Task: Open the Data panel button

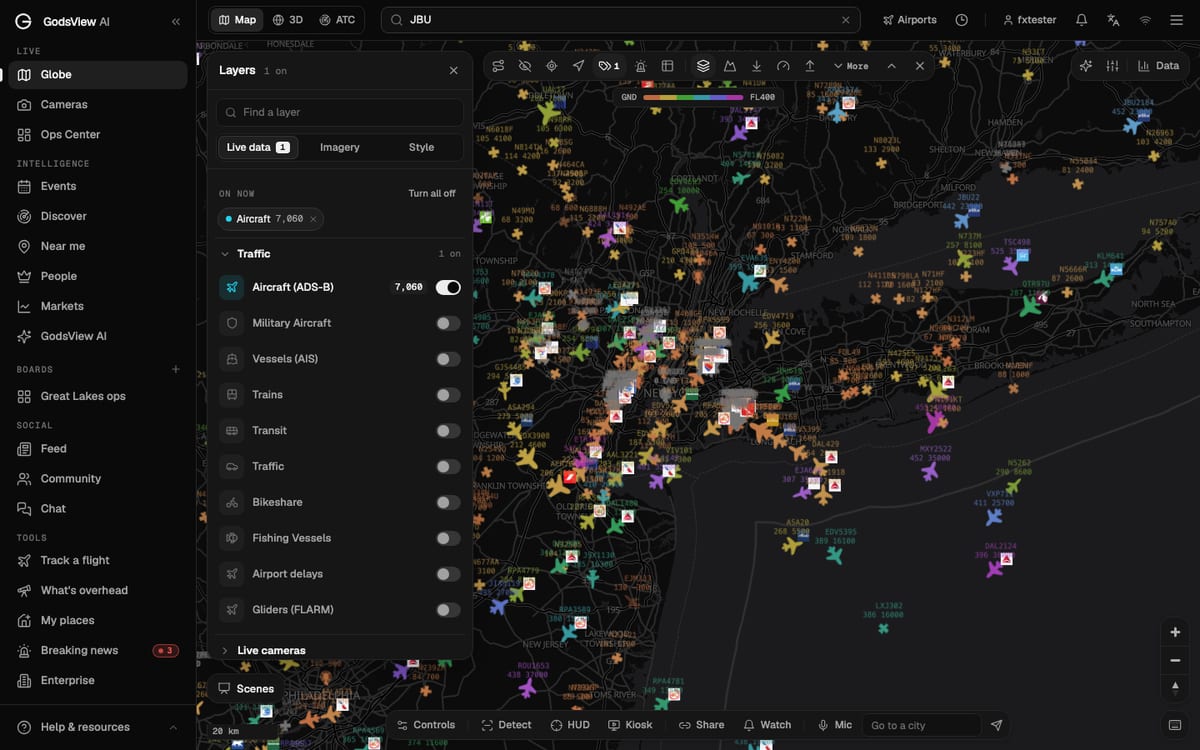Action: [x=1158, y=66]
